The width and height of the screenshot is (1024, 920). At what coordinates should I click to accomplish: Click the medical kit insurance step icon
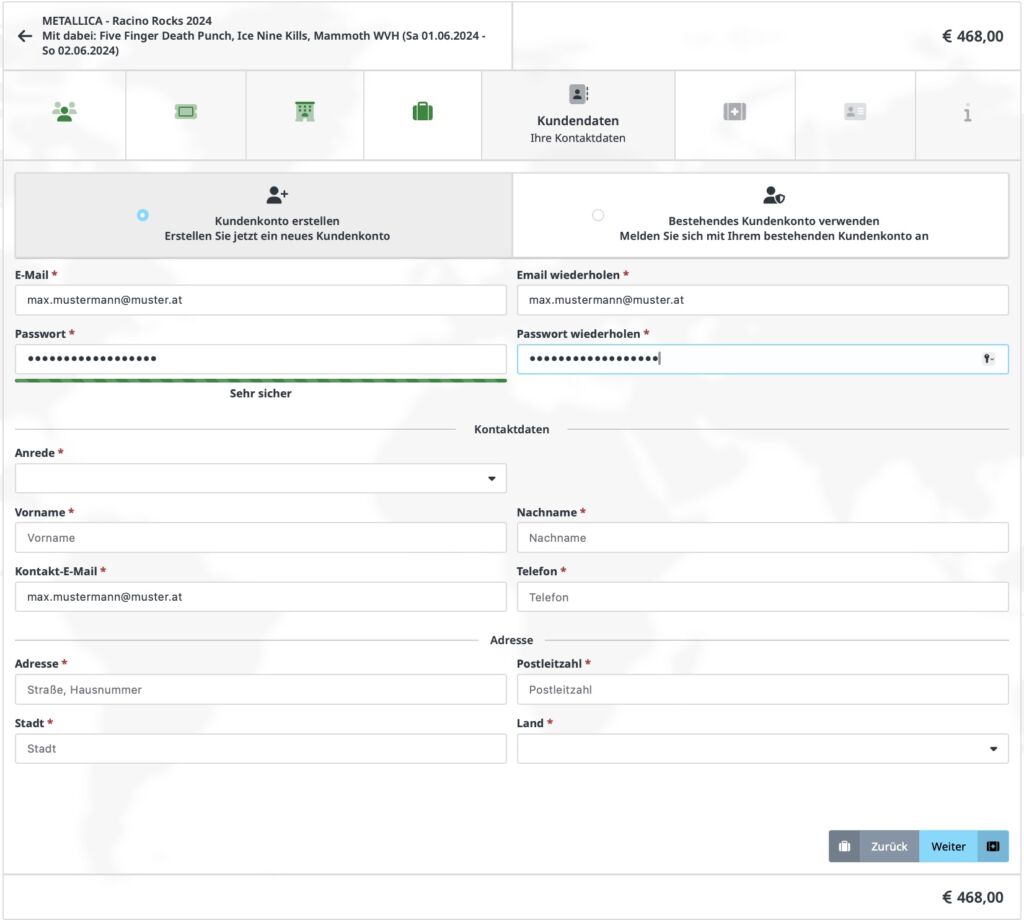coord(735,112)
